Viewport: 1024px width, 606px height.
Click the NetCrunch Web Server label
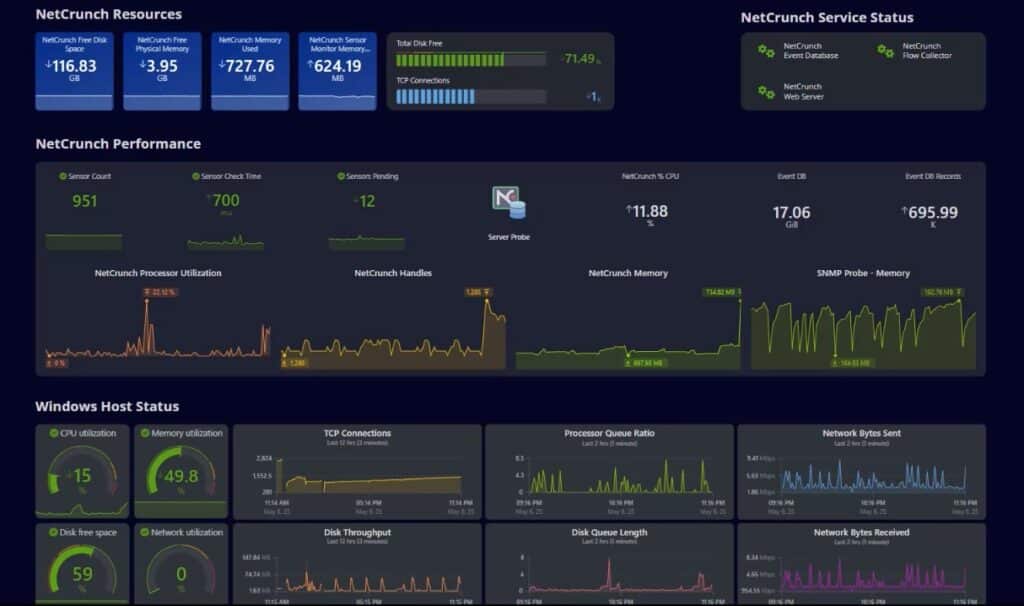(803, 91)
